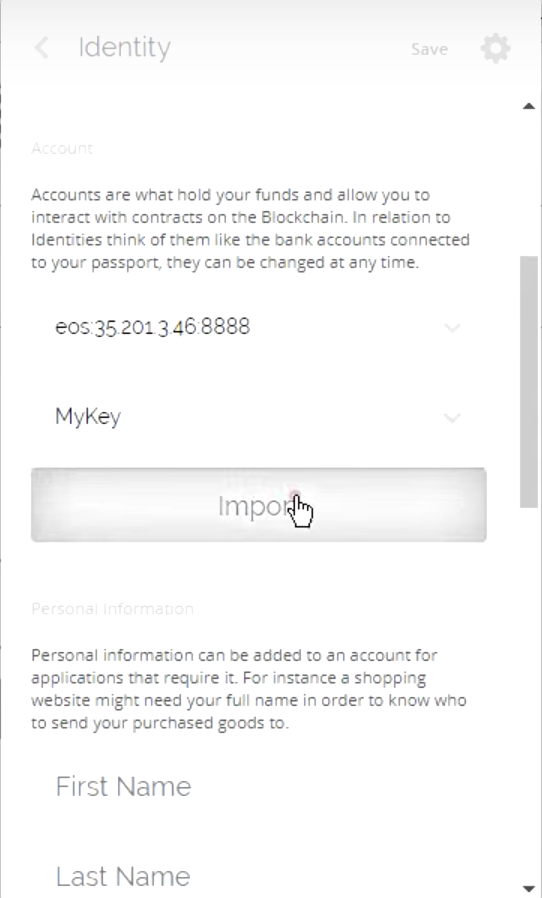Viewport: 542px width, 898px height.
Task: Open settings via the gear icon
Action: pyautogui.click(x=496, y=48)
